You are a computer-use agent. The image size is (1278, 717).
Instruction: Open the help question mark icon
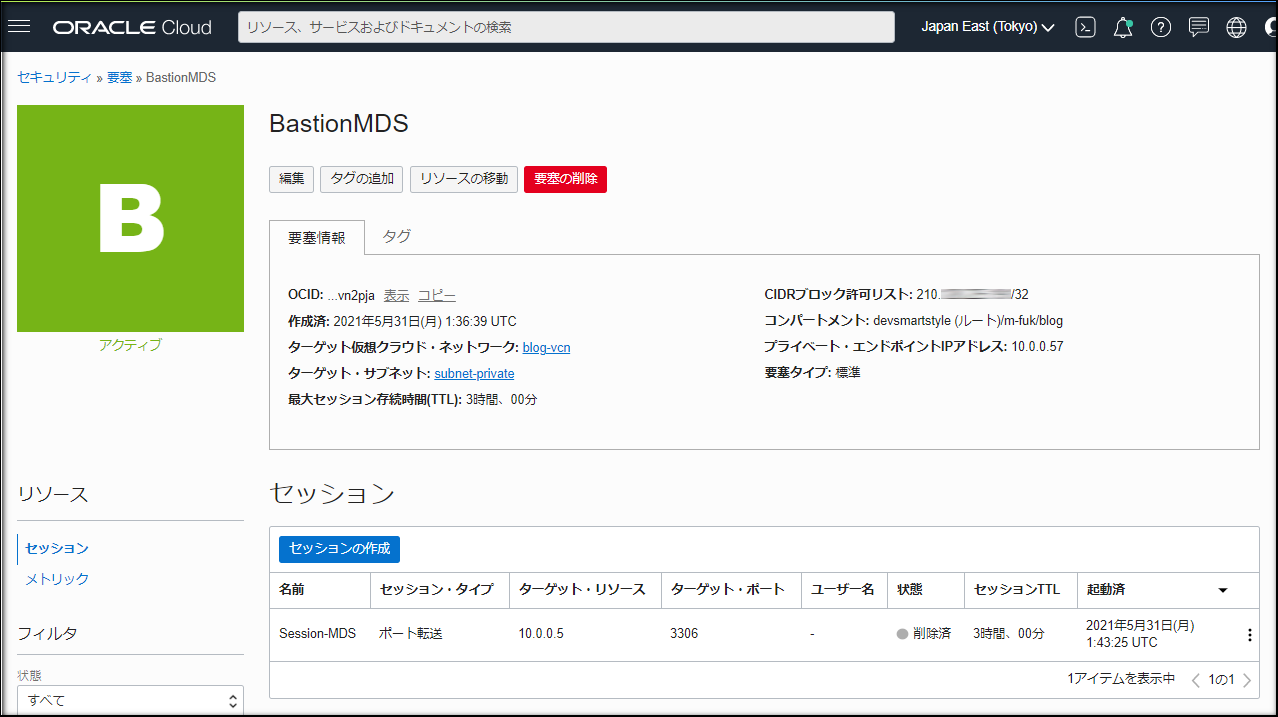click(1160, 27)
